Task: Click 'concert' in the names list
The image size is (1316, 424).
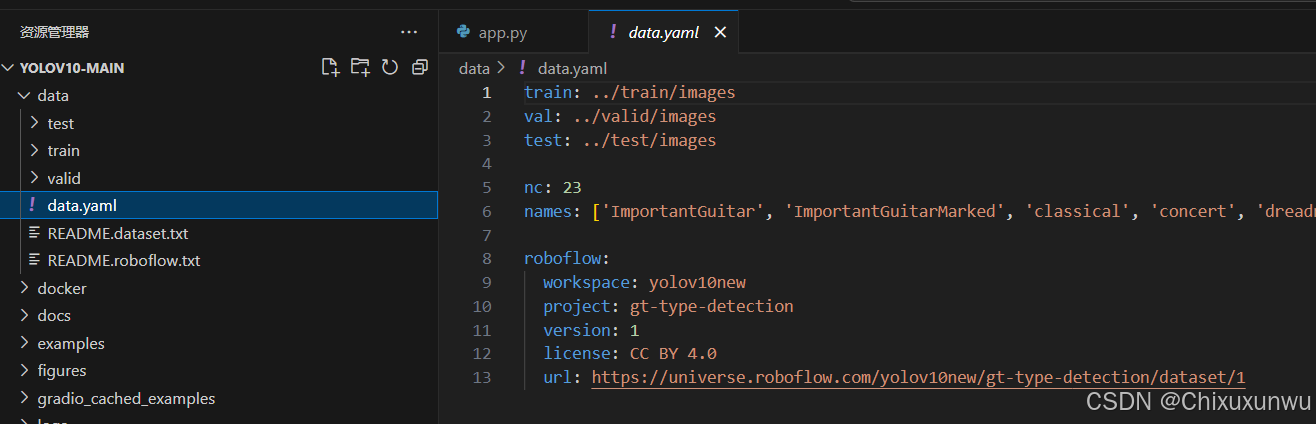Action: [1193, 211]
